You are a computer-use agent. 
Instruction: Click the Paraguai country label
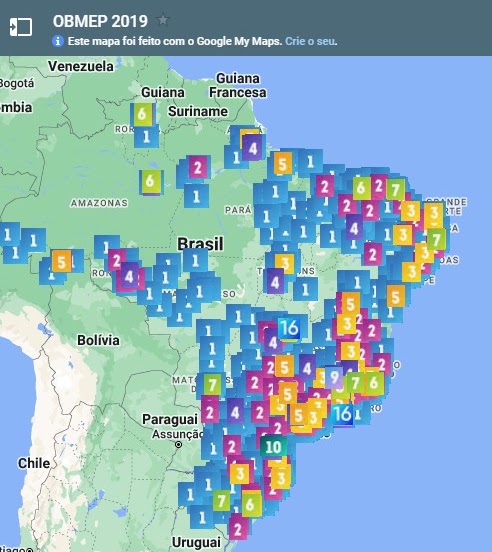click(x=170, y=419)
